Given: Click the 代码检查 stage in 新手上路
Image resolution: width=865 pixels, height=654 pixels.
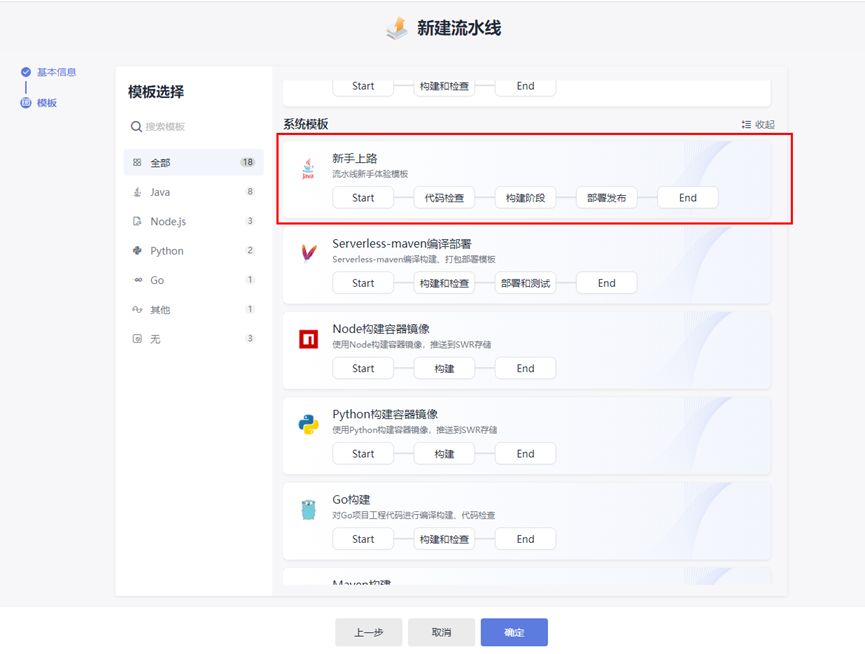Looking at the screenshot, I should click(x=444, y=198).
